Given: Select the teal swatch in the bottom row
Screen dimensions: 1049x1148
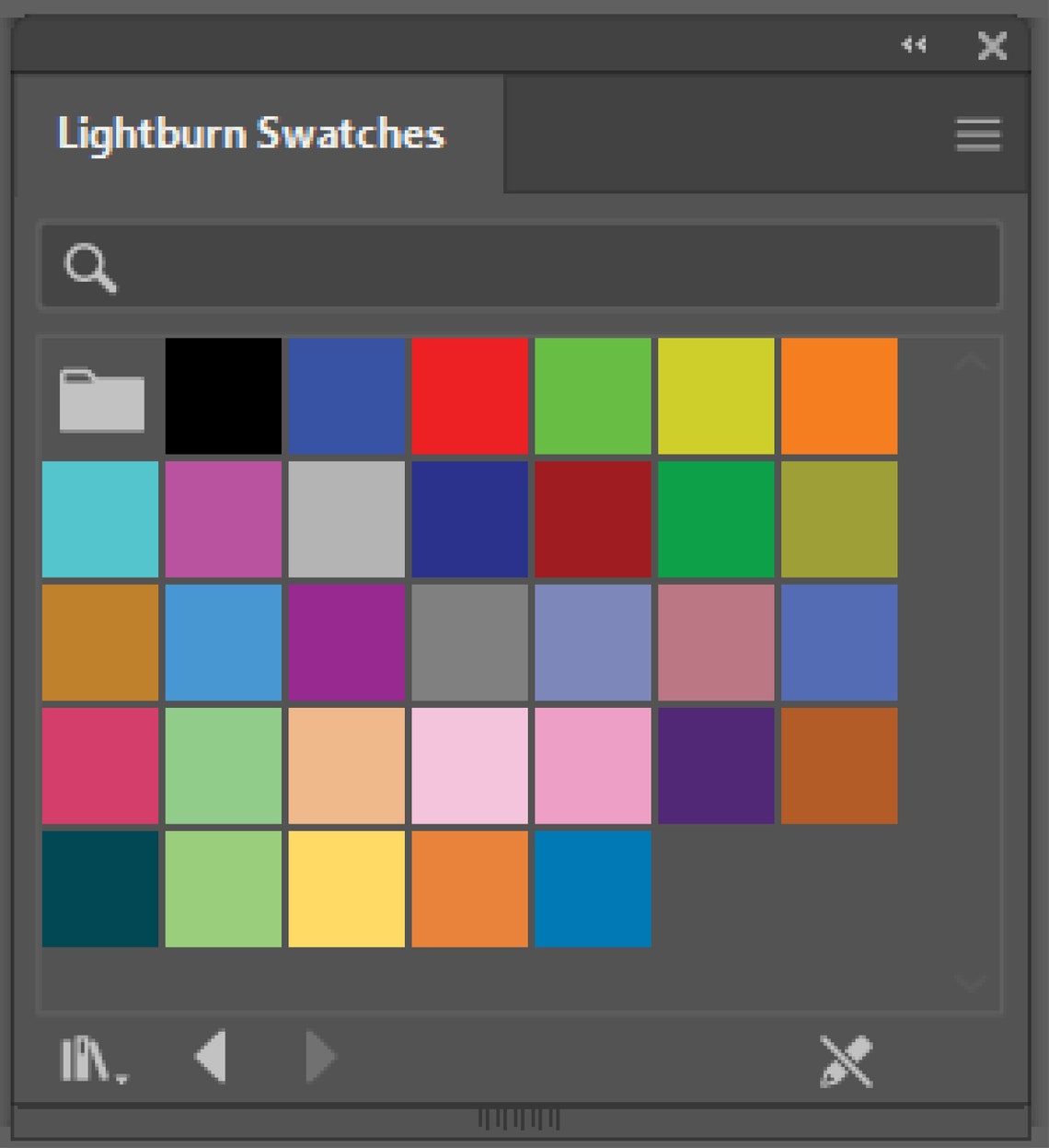Looking at the screenshot, I should coord(100,889).
